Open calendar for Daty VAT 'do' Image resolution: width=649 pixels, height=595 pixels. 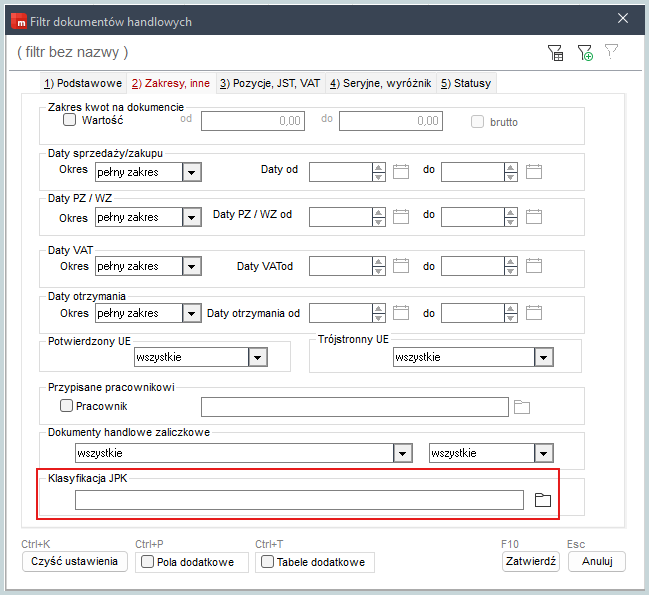[x=534, y=266]
